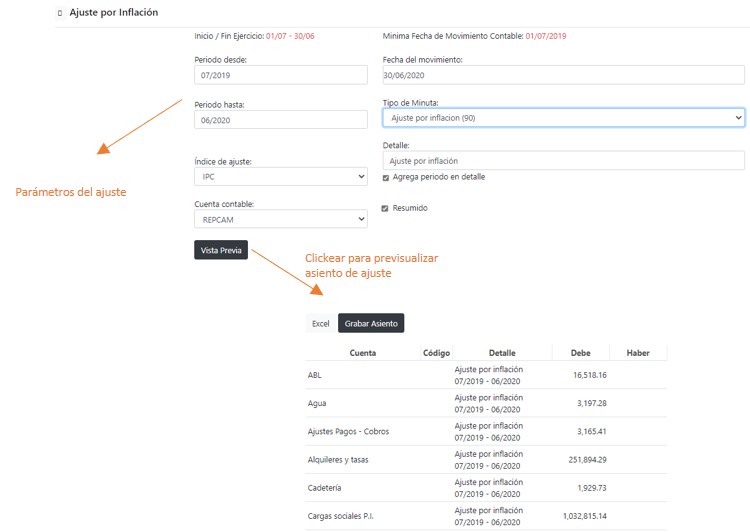Expand the Índice de ajuste dropdown
This screenshot has width=750, height=532.
tap(280, 177)
